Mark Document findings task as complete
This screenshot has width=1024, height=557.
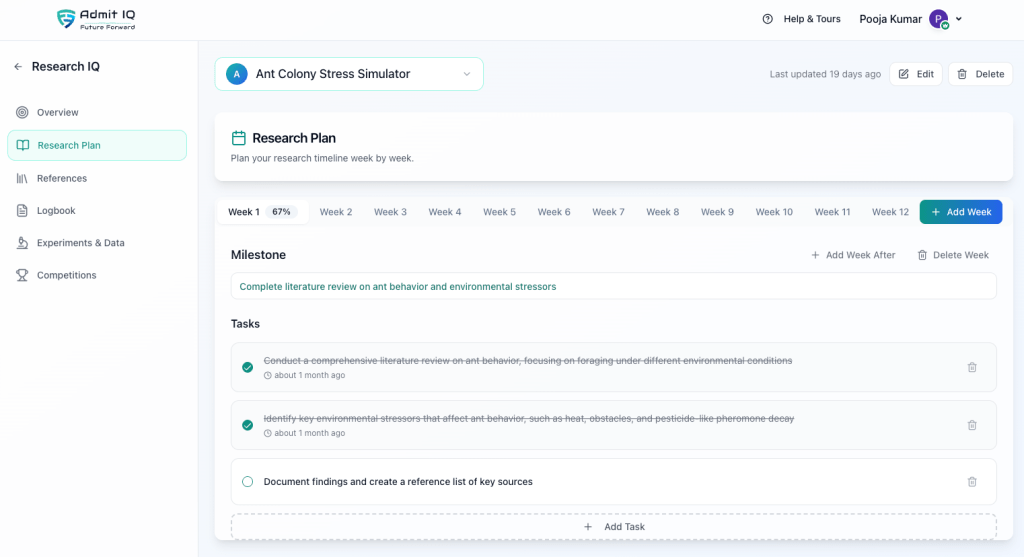point(248,482)
